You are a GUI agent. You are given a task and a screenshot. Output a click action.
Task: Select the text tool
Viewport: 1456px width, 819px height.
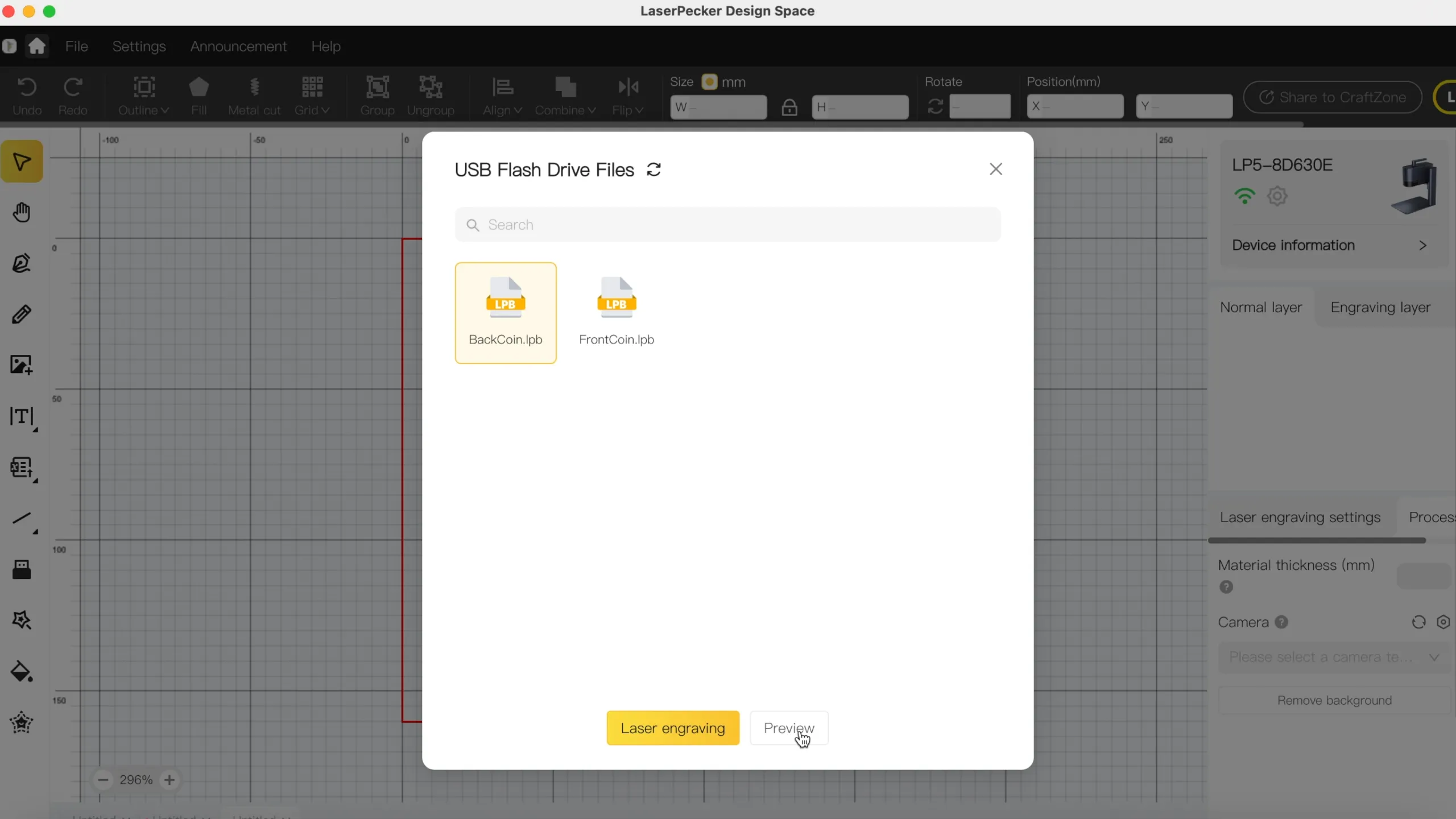click(x=22, y=417)
